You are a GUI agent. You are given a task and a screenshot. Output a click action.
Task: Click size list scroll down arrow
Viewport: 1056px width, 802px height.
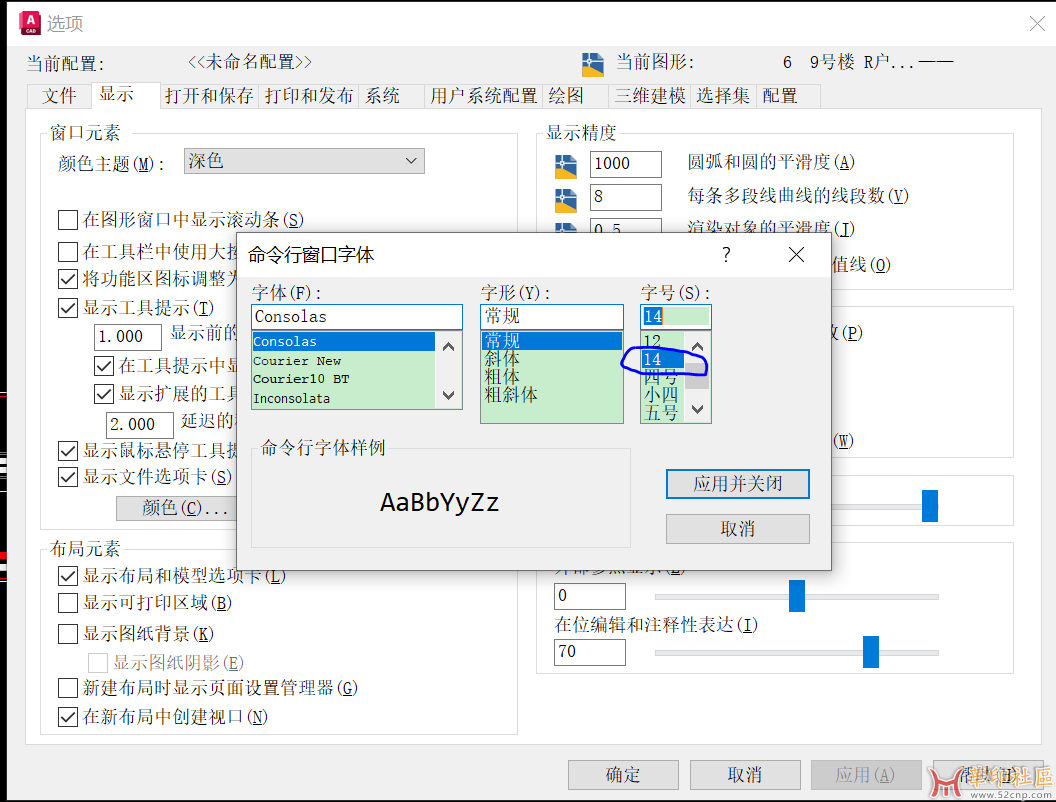698,409
